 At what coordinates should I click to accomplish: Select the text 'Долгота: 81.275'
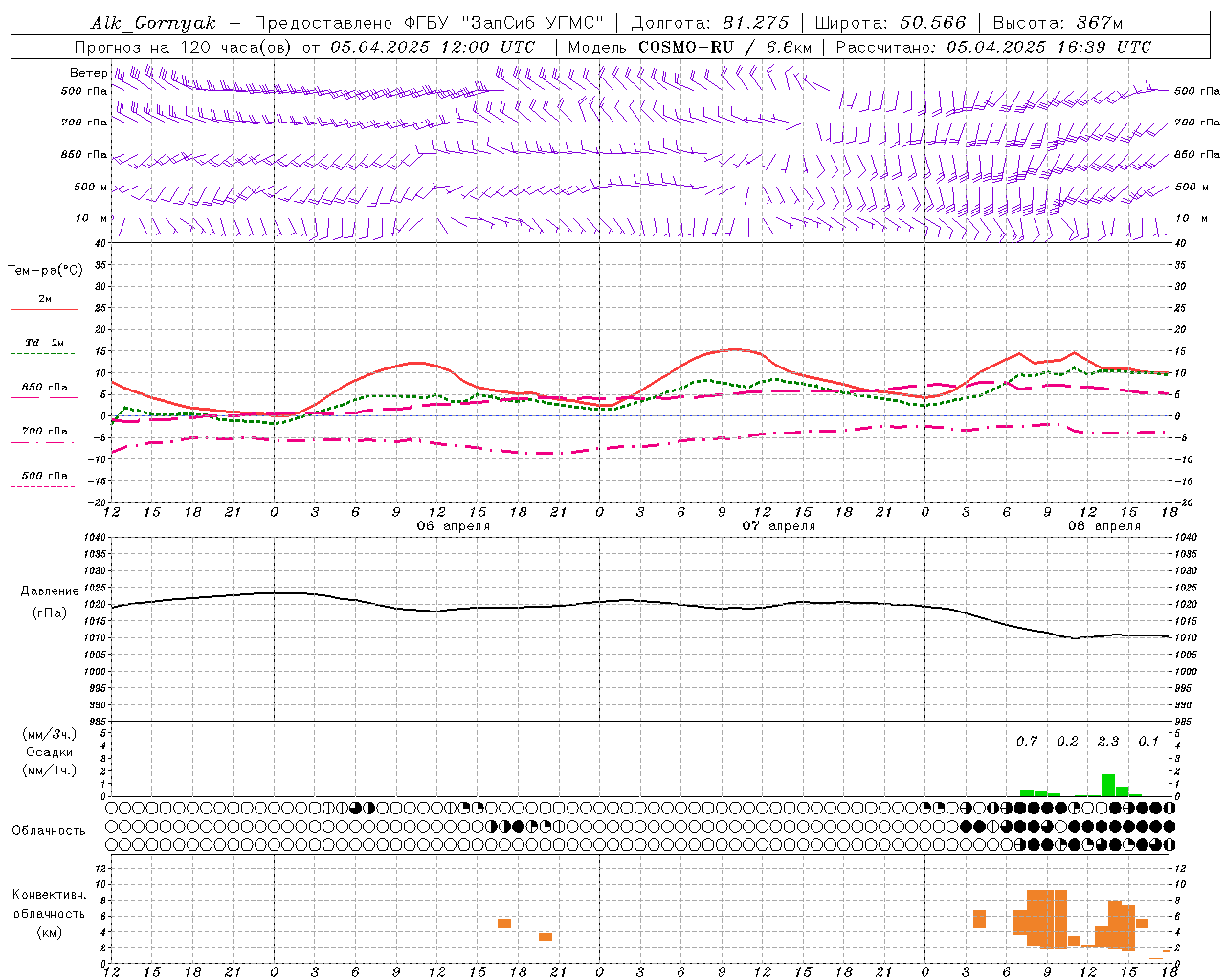pyautogui.click(x=710, y=23)
